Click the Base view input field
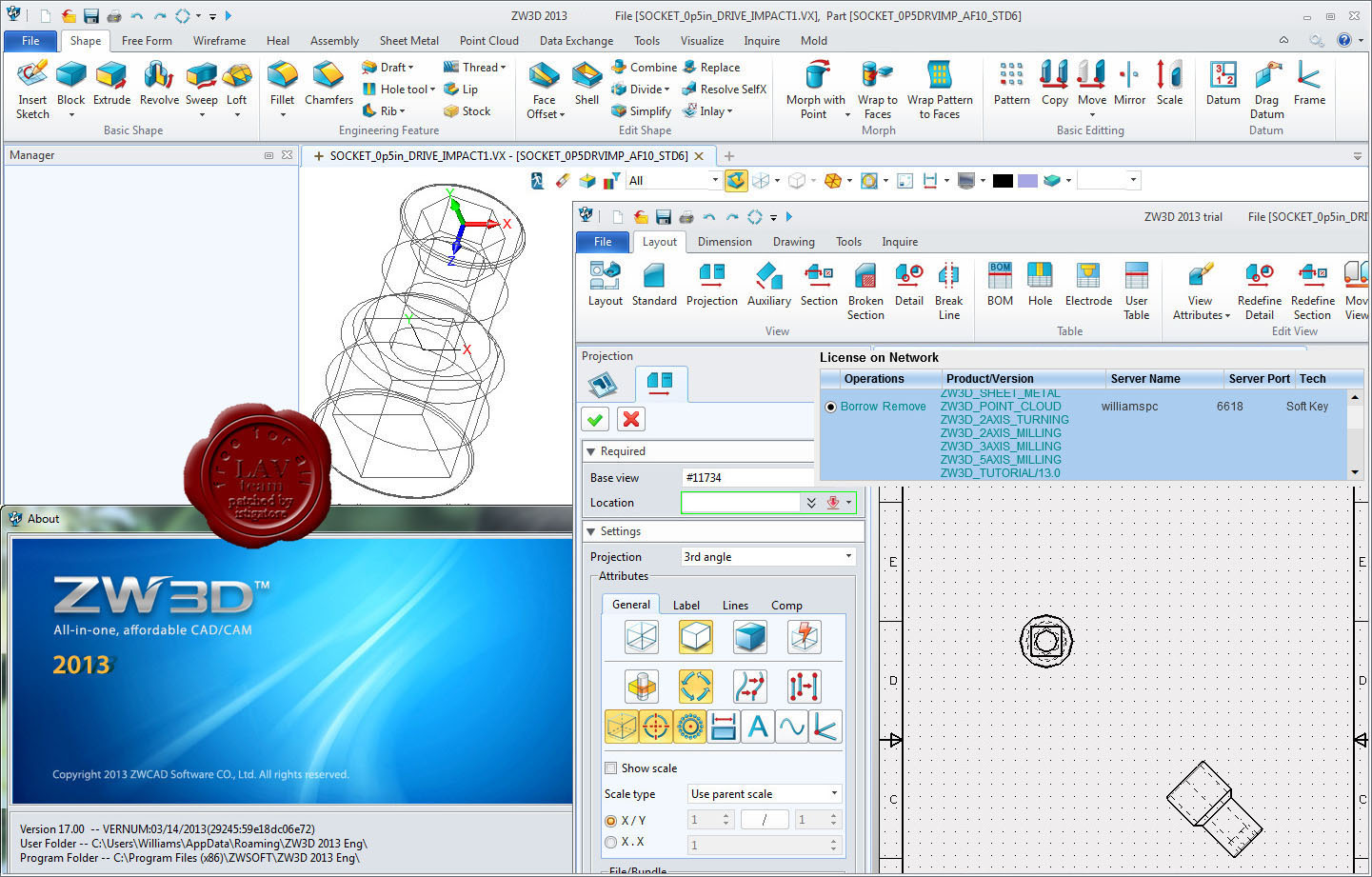Screen dimensions: 1372x877 point(747,477)
